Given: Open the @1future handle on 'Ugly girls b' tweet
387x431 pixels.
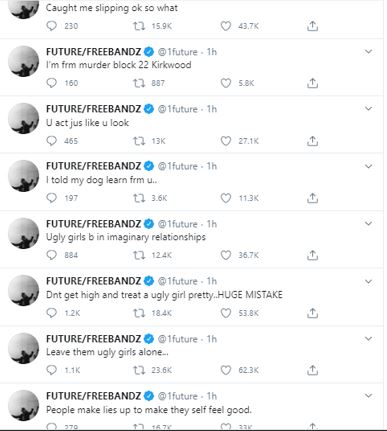Looking at the screenshot, I should coord(177,224).
